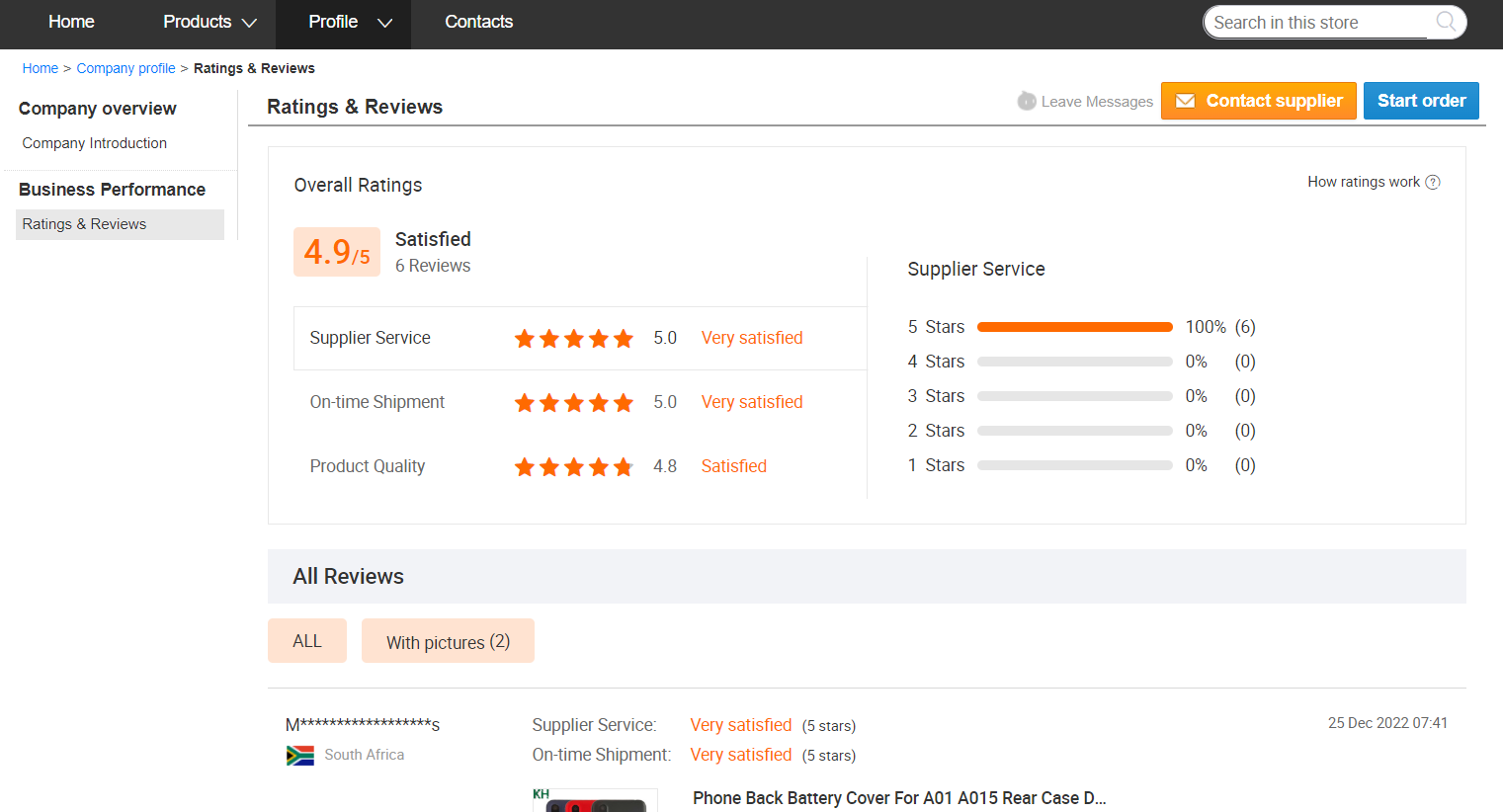Click the 2 Stars rating bar
Screen dimensions: 1503x812
point(1074,431)
